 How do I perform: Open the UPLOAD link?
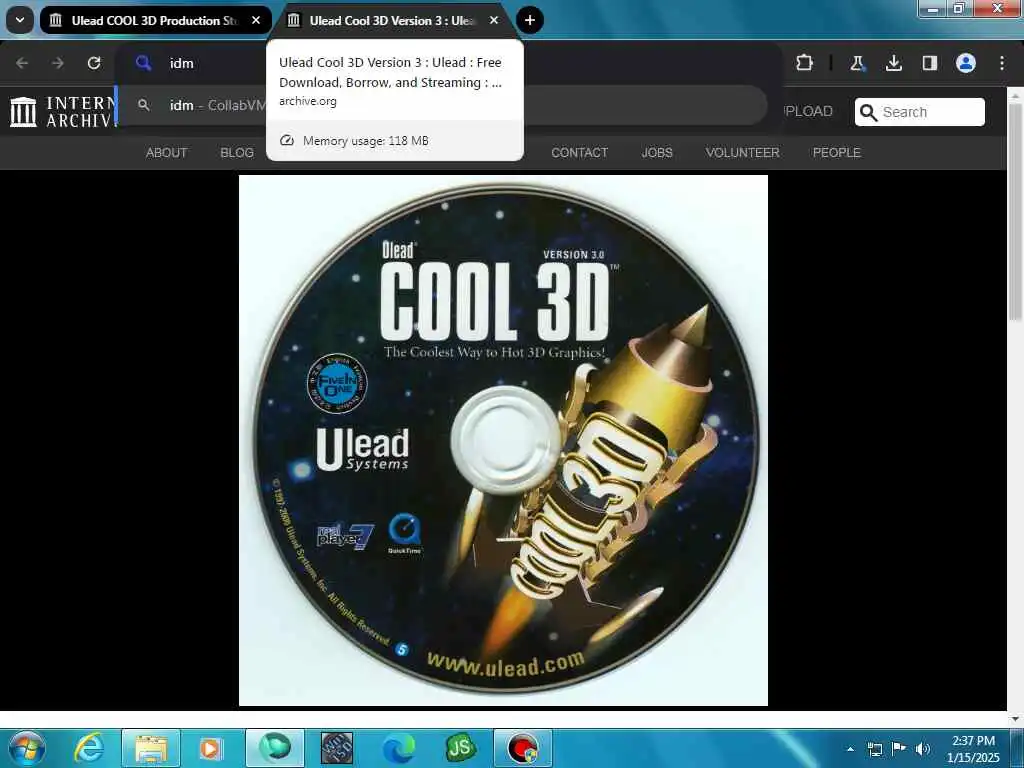point(808,112)
